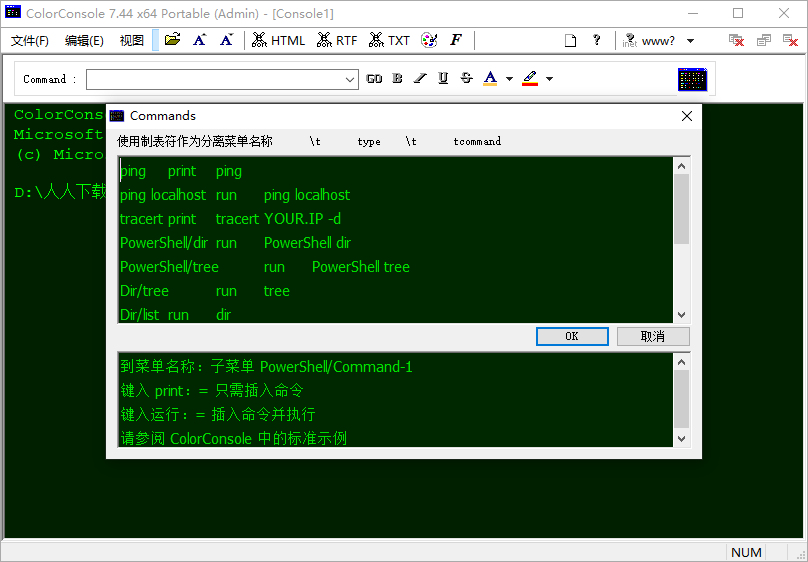808x562 pixels.
Task: Toggle strikethrough formatting
Action: point(466,78)
